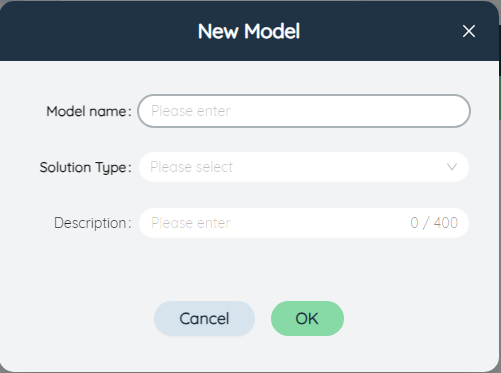Confirm with the green OK button
The image size is (501, 373).
(307, 318)
